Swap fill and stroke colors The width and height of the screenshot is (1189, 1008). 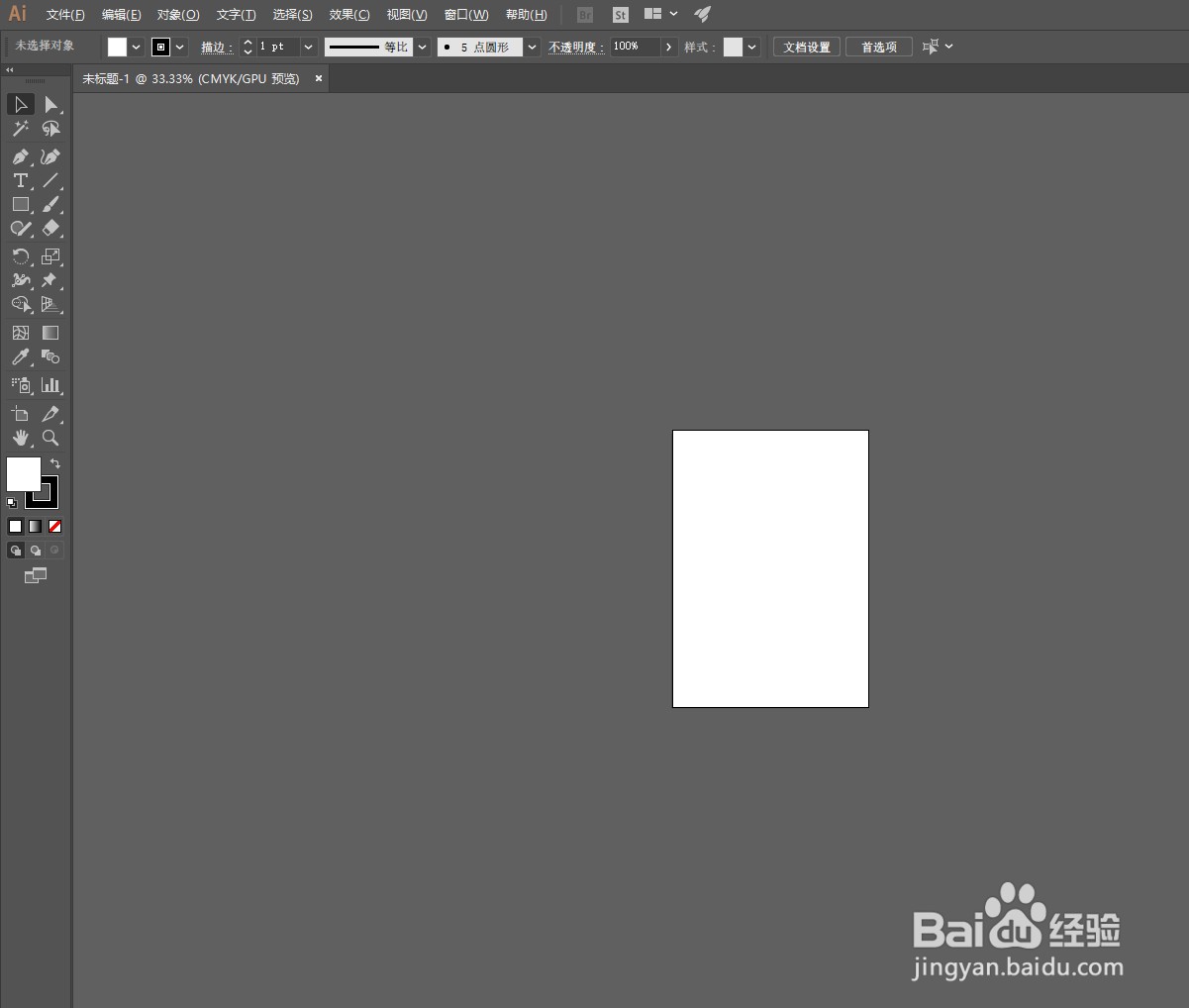coord(55,463)
